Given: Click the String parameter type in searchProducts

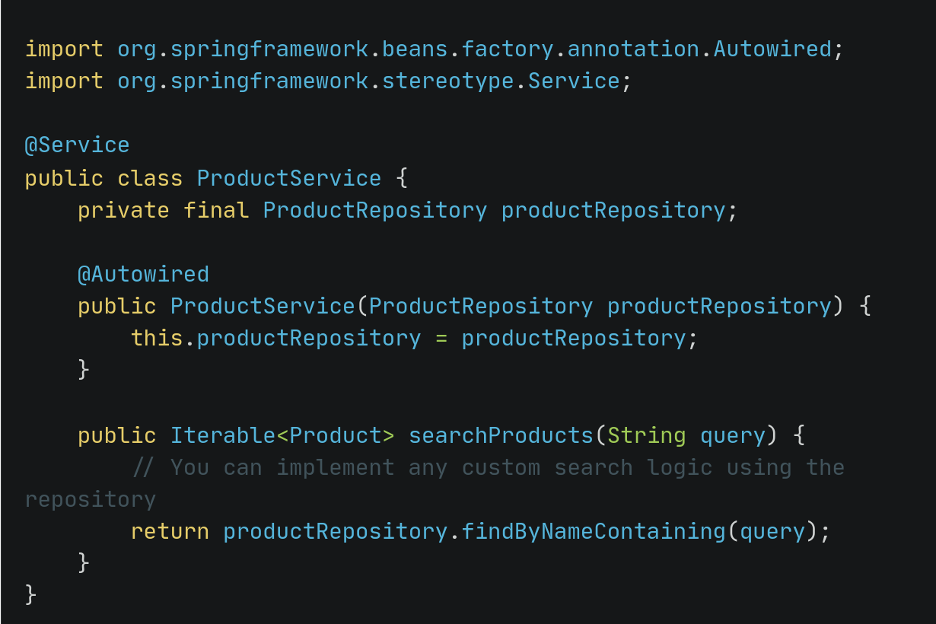Looking at the screenshot, I should (646, 436).
